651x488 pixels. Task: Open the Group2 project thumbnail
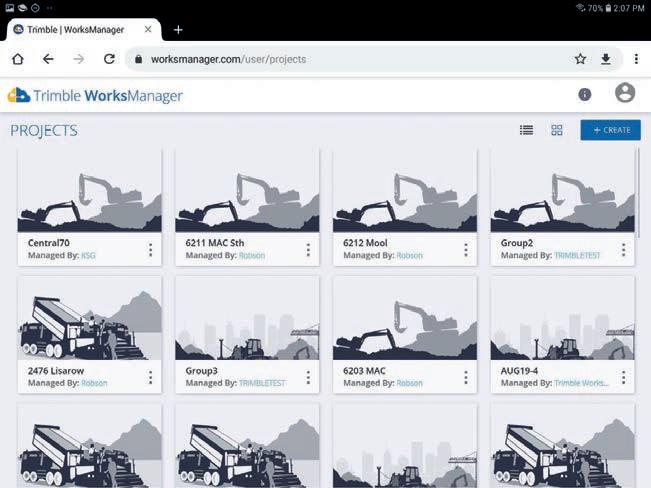pos(563,191)
